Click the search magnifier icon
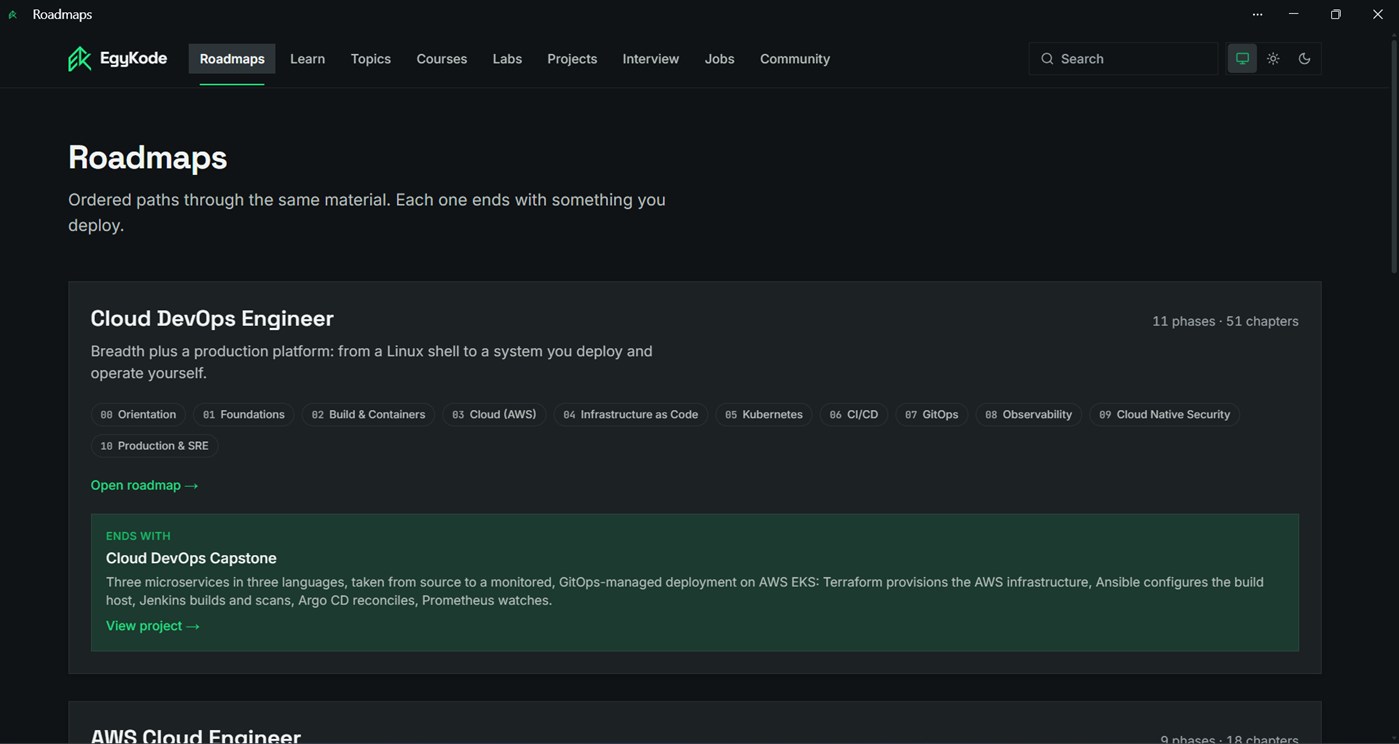The height and width of the screenshot is (744, 1399). [1047, 59]
